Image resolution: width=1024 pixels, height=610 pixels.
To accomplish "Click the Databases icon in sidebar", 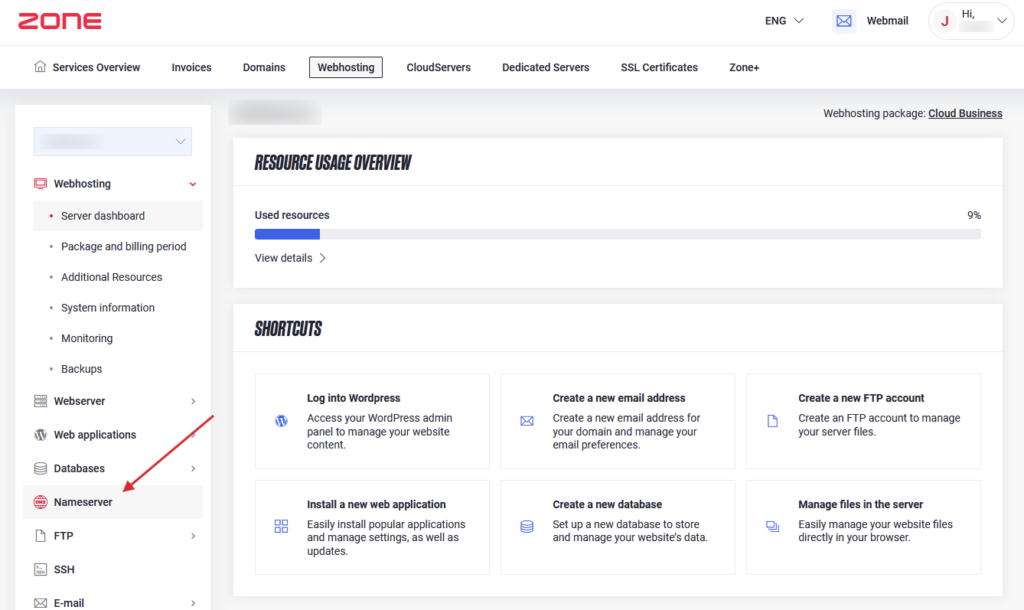I will pyautogui.click(x=41, y=468).
